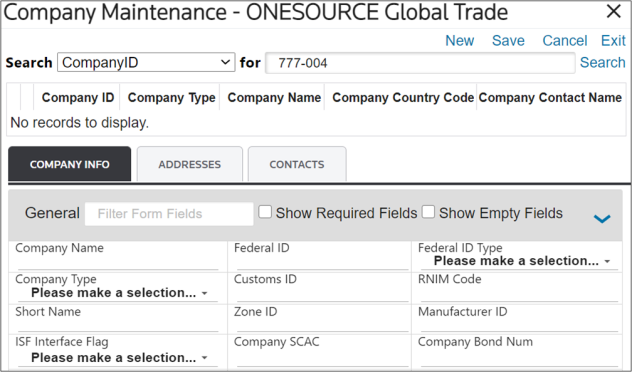Open the Company Type selection dropdown

(x=118, y=293)
